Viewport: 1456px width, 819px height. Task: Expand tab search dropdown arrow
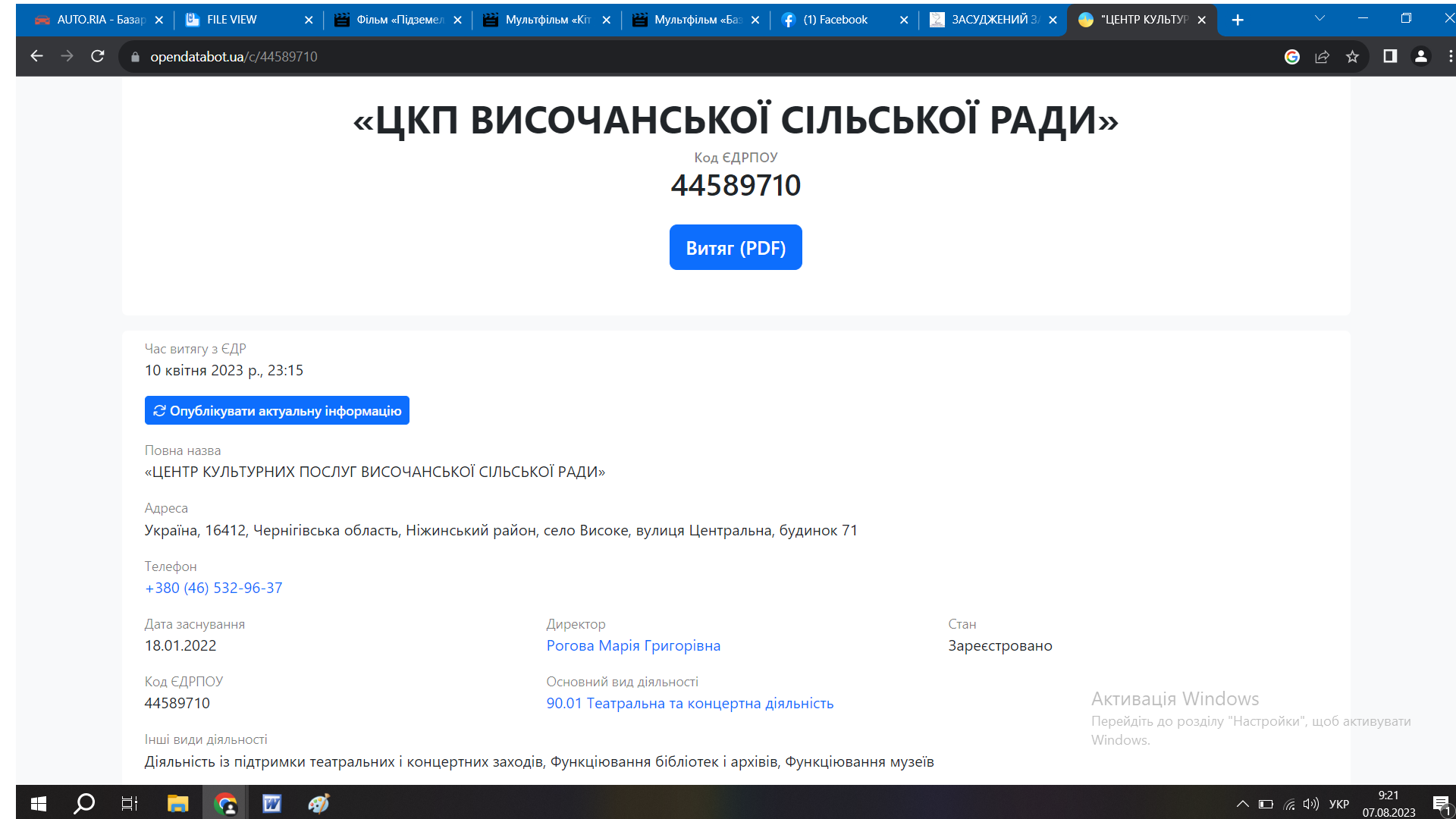point(1319,18)
